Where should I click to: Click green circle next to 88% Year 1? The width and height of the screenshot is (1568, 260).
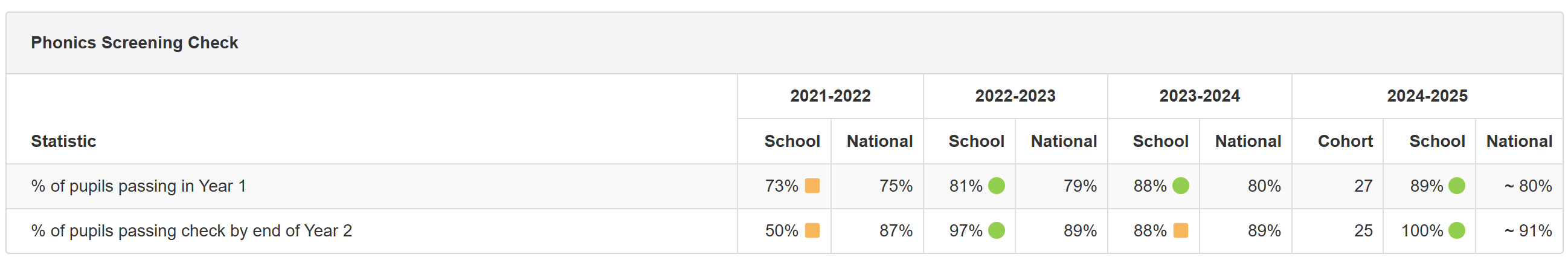pos(1181,186)
